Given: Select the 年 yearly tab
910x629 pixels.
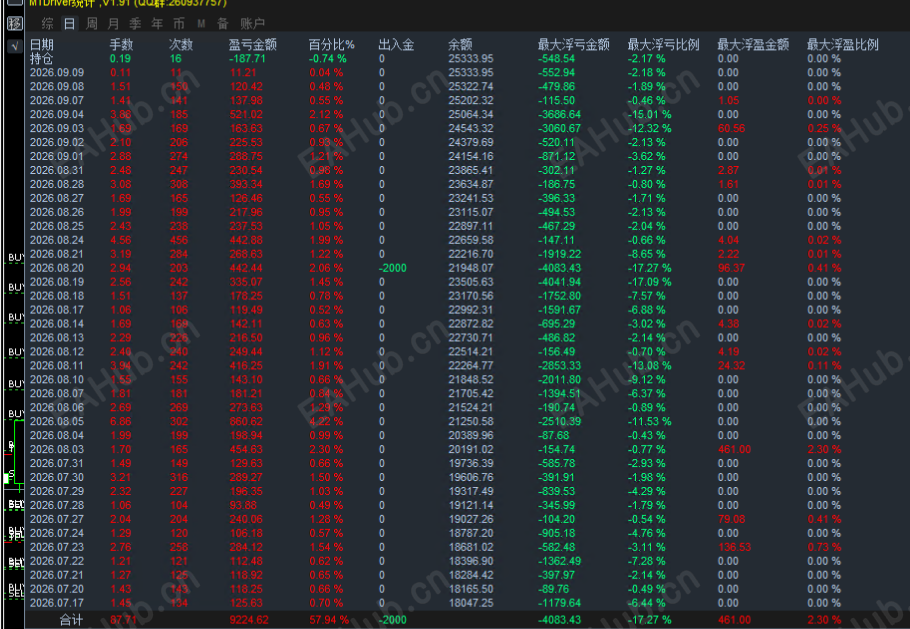Looking at the screenshot, I should [x=157, y=24].
